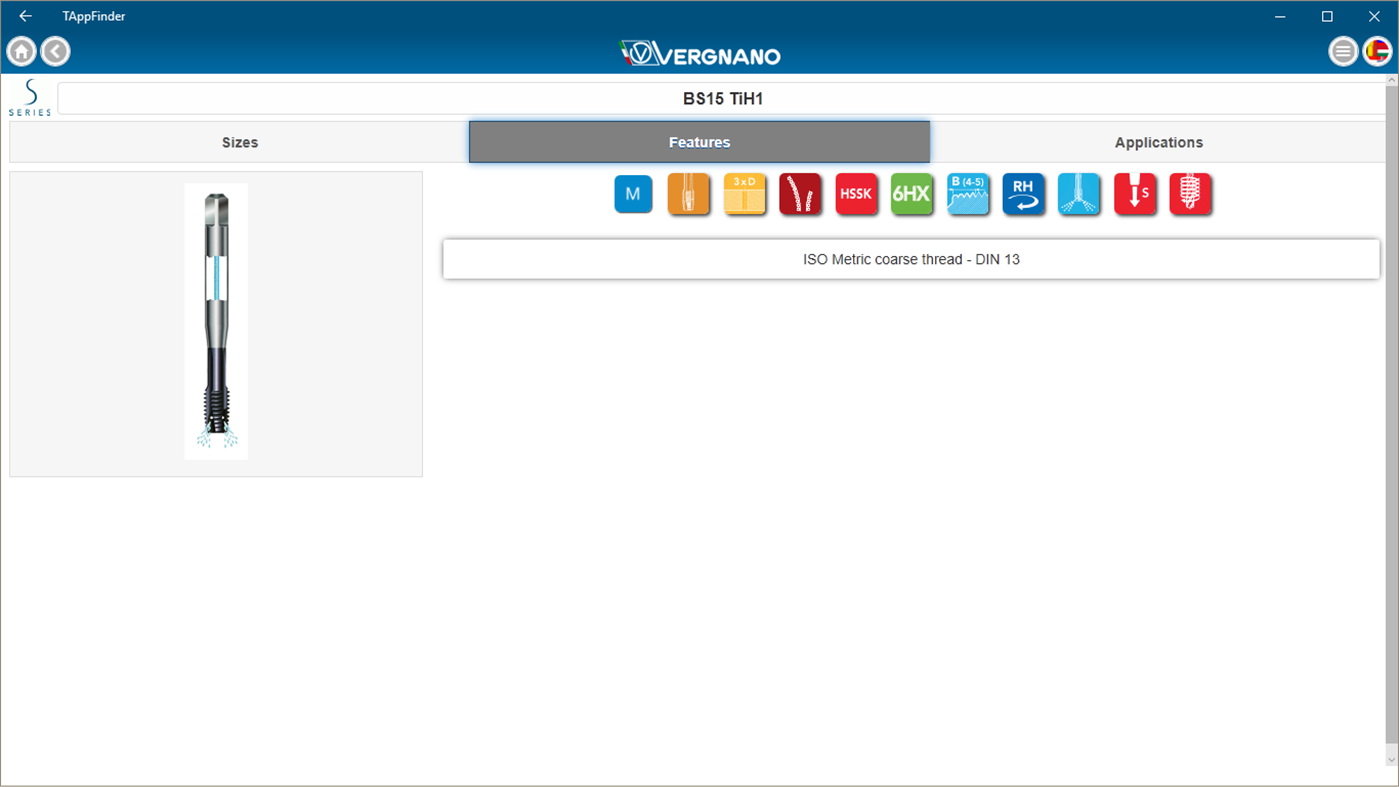1399x787 pixels.
Task: Maximize the TAppFinder window
Action: tap(1327, 16)
